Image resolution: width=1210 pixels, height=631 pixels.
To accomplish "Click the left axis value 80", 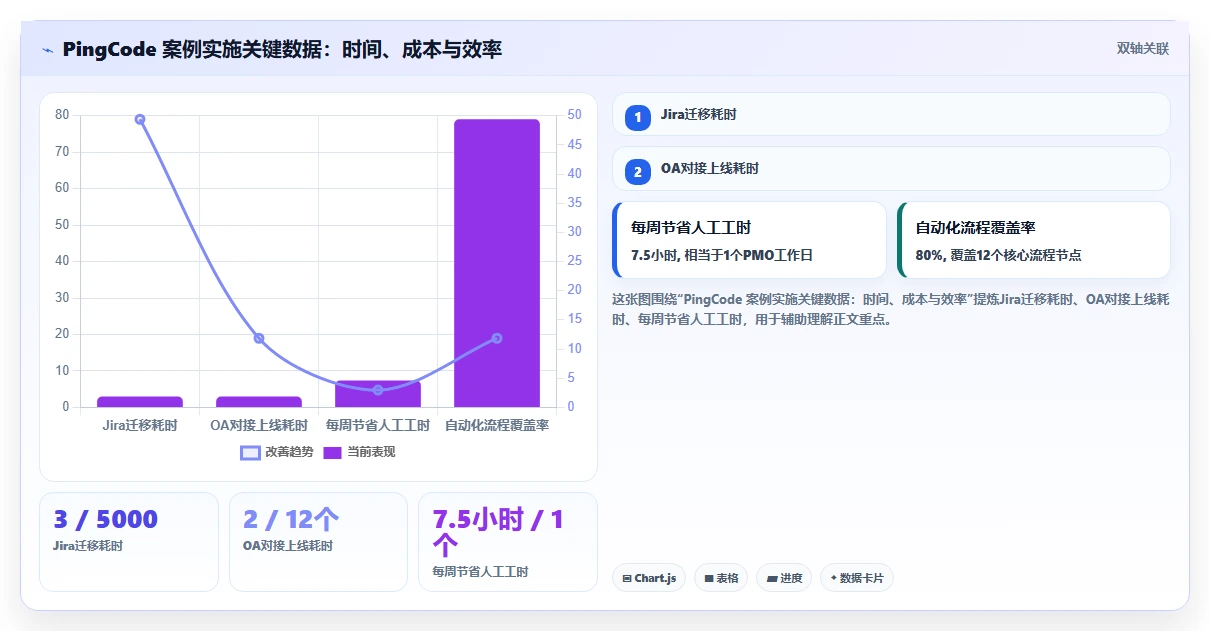I will 62,115.
